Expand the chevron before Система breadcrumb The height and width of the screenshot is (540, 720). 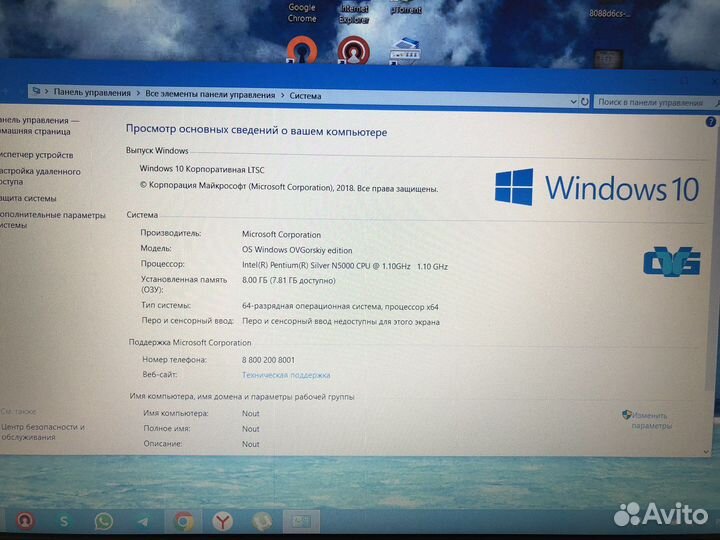(282, 96)
